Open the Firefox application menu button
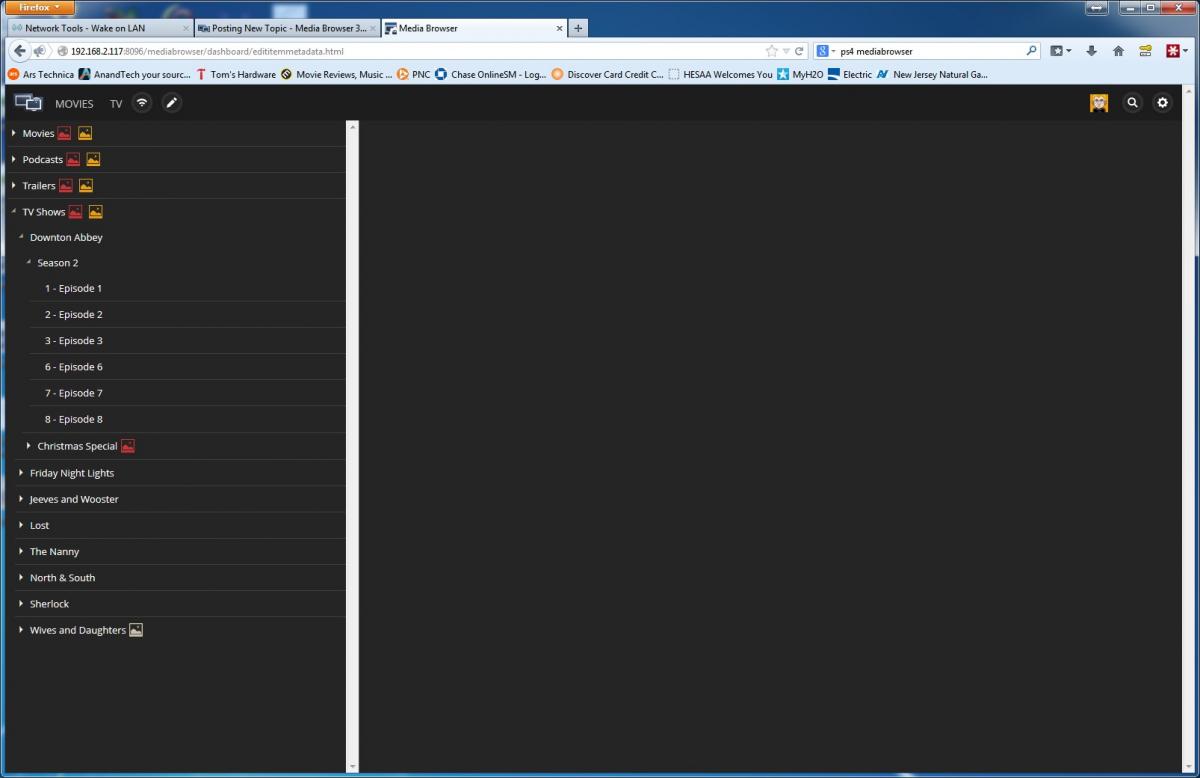1200x778 pixels. tap(40, 7)
